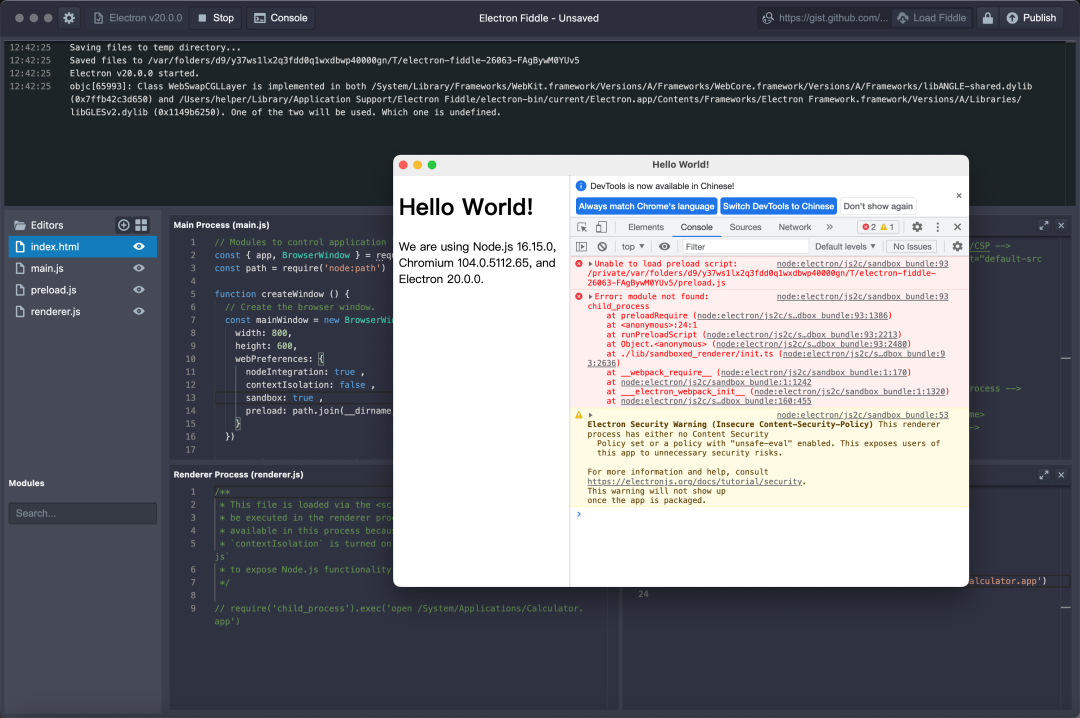
Task: Switch to DevTools Network tab
Action: click(795, 227)
